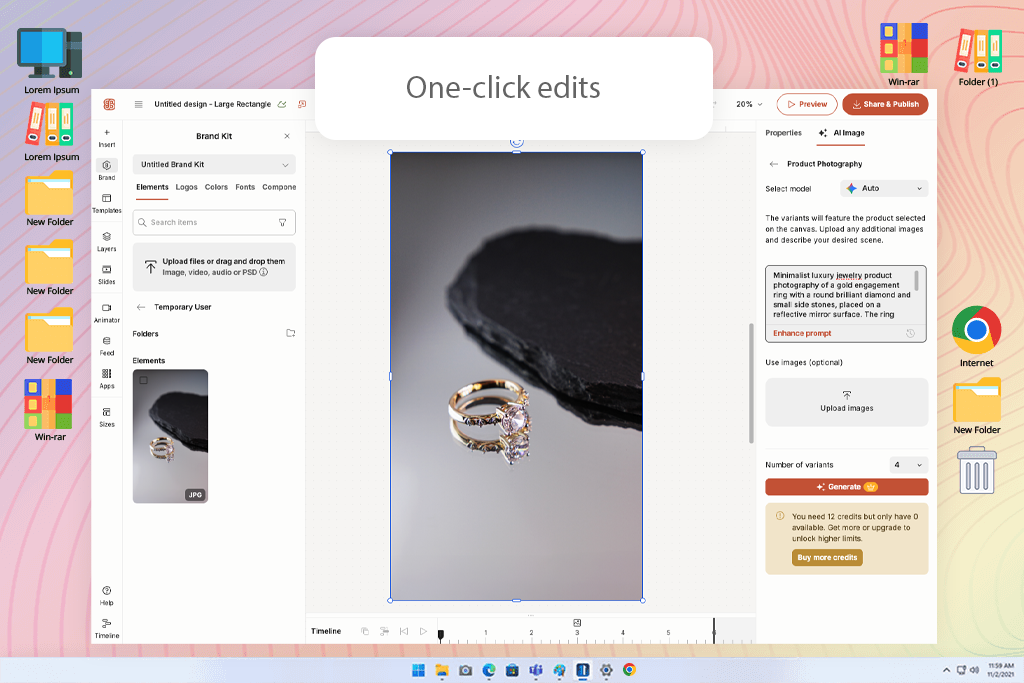Open the Select model Auto dropdown
This screenshot has height=683, width=1024.
[884, 188]
